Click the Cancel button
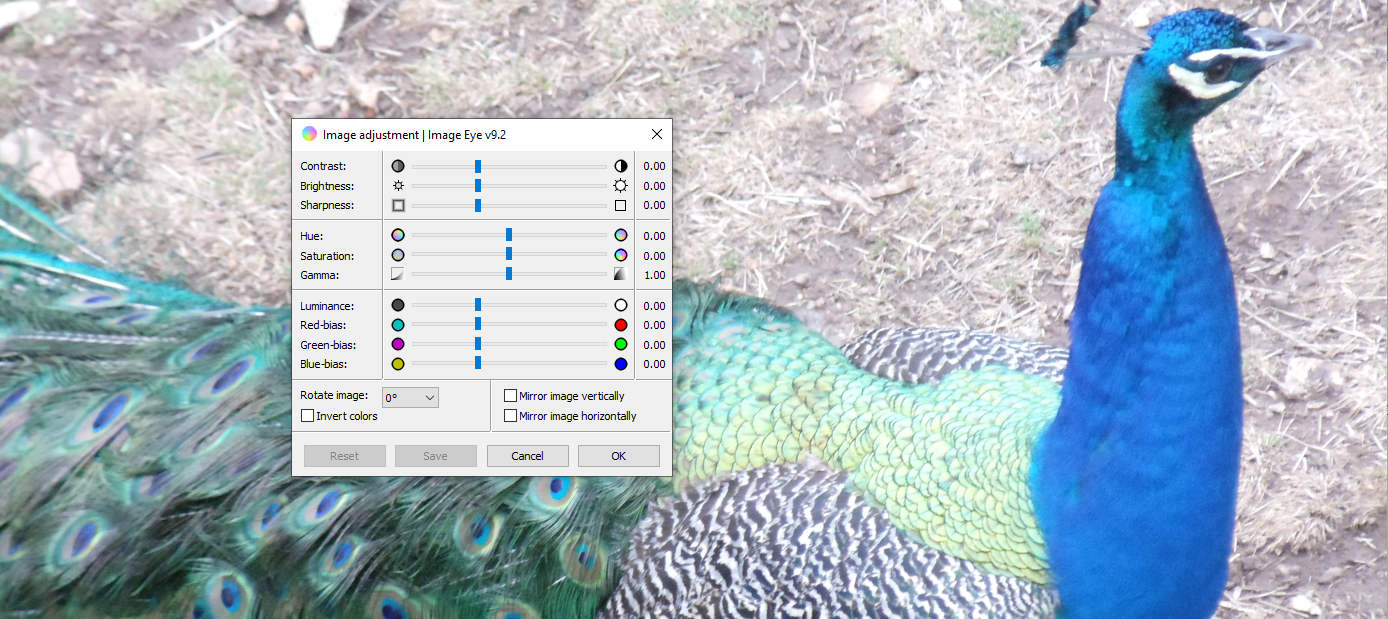 click(528, 456)
